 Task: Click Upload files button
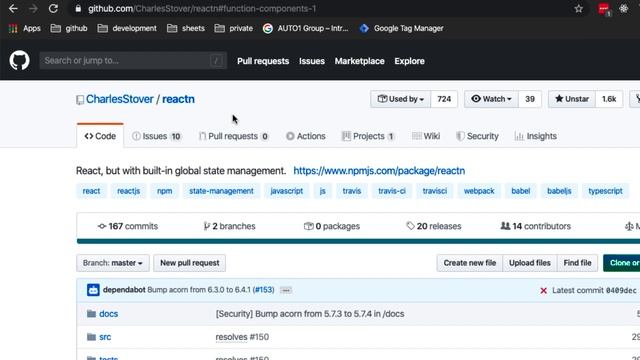tap(530, 263)
